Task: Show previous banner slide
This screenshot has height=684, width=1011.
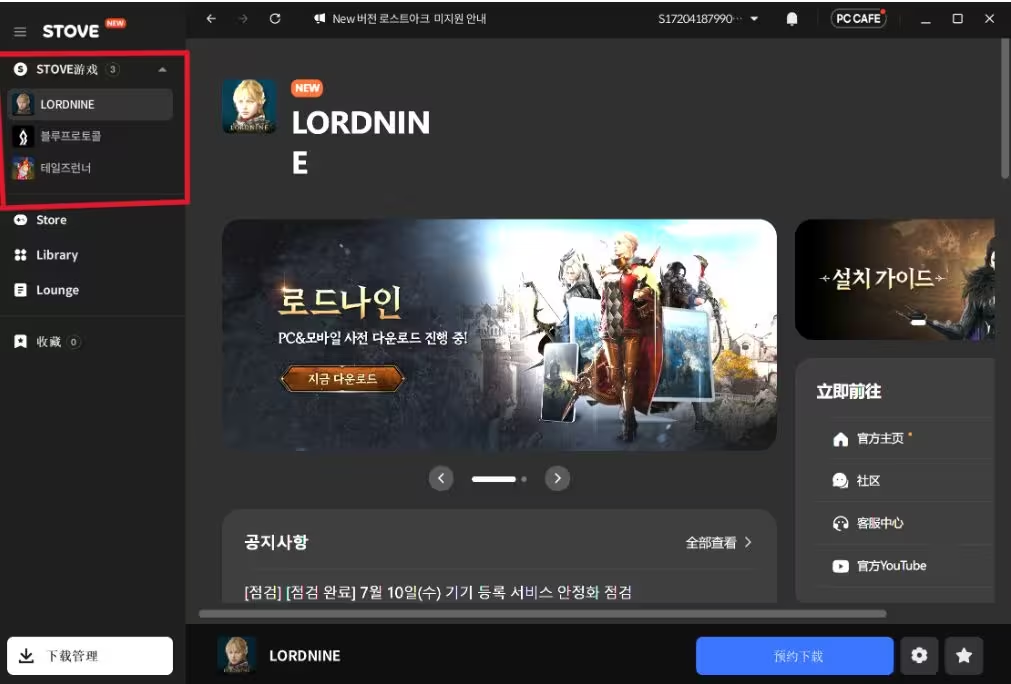Action: point(441,478)
